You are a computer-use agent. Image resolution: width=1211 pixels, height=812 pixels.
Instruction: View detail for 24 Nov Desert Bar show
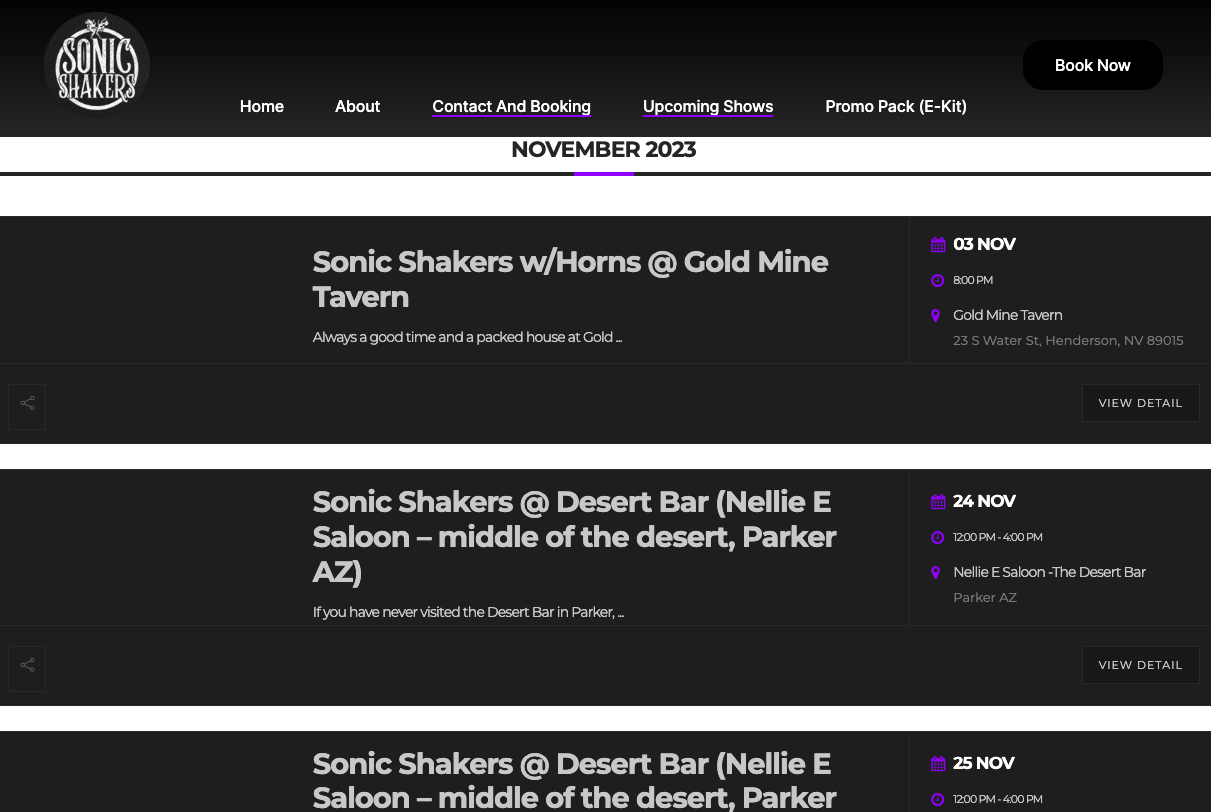pos(1140,665)
